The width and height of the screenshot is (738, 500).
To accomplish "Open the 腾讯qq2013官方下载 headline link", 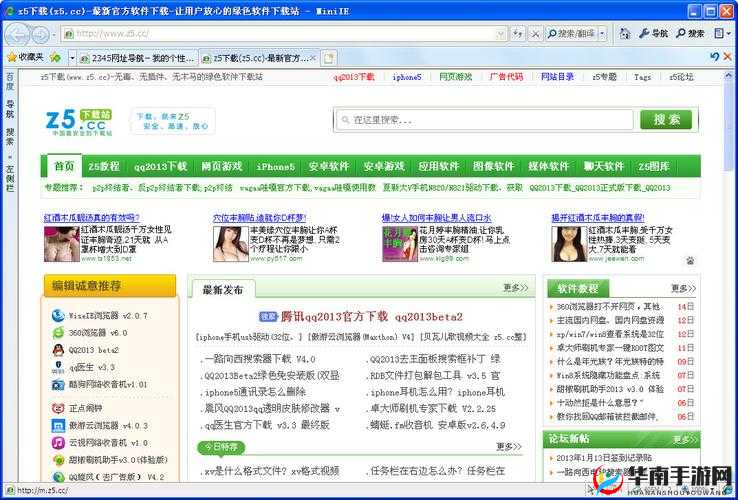I will [371, 316].
